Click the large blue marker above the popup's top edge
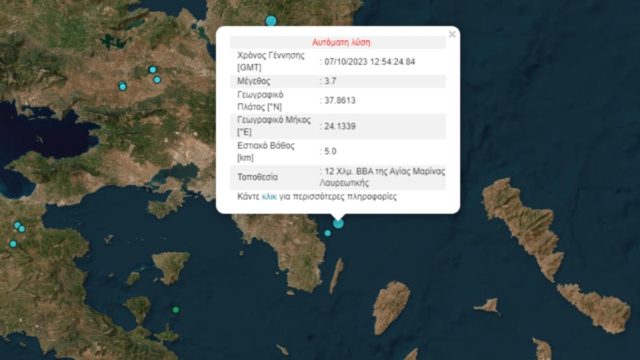The image size is (640, 360). 271,21
